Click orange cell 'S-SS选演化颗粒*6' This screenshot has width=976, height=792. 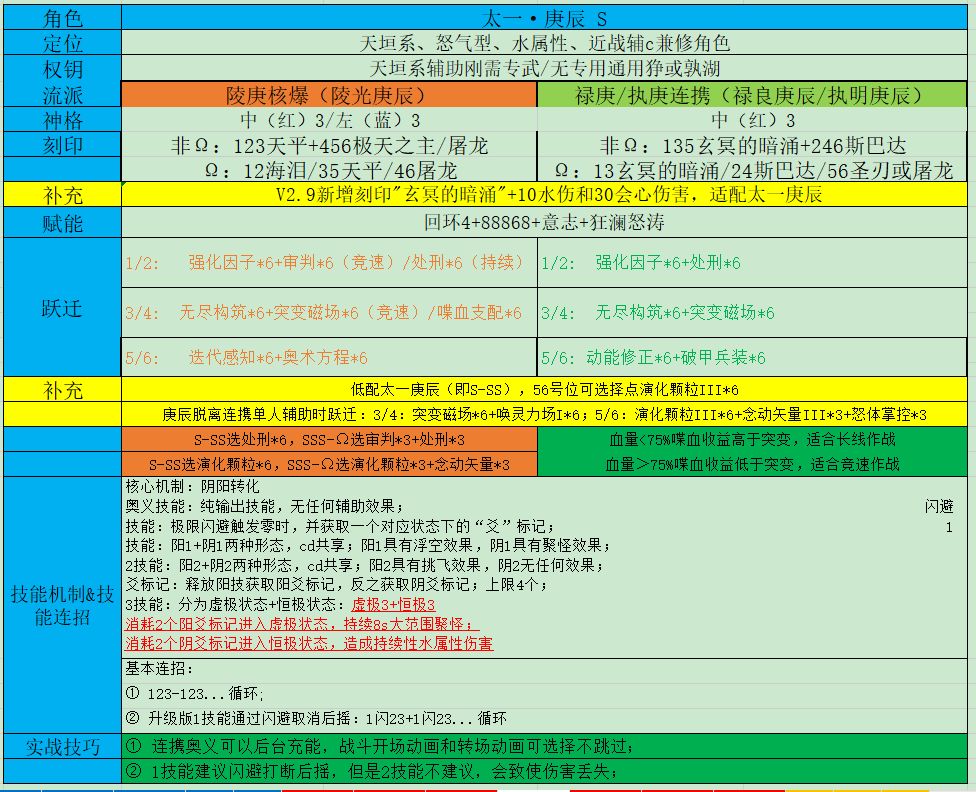329,464
